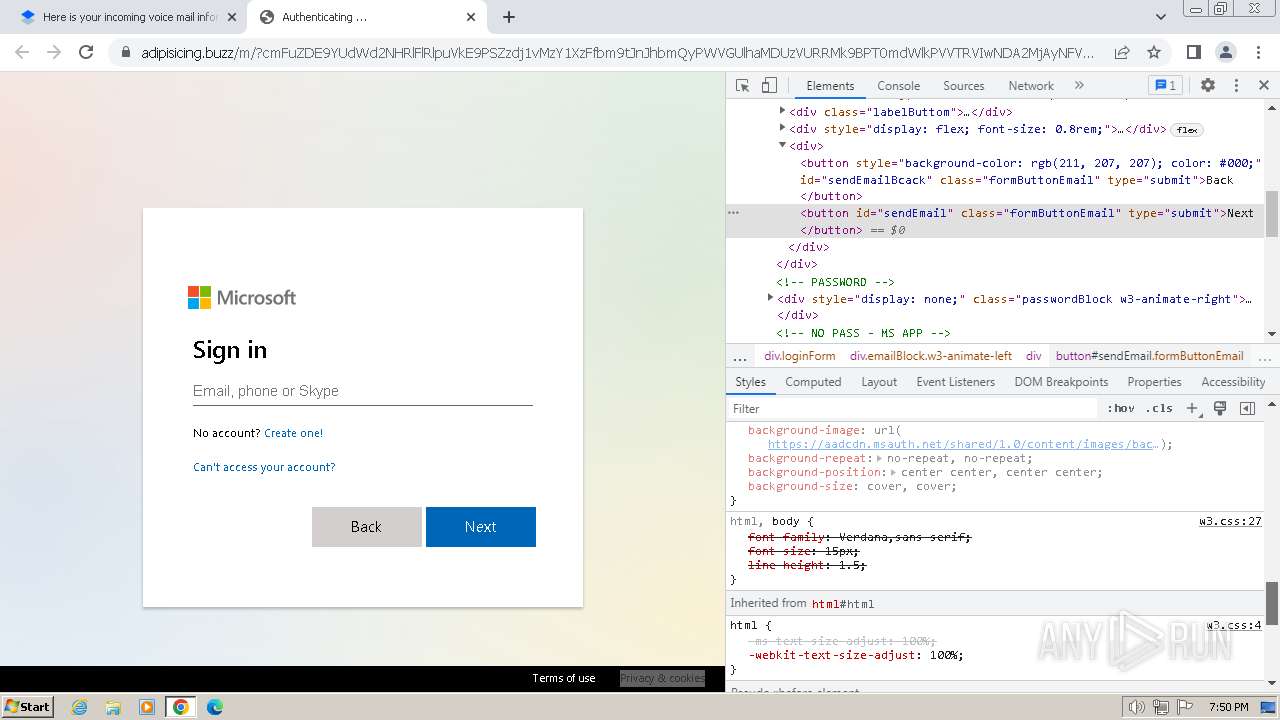Open the Chrome three-dot menu
1280x720 pixels.
tap(1257, 52)
